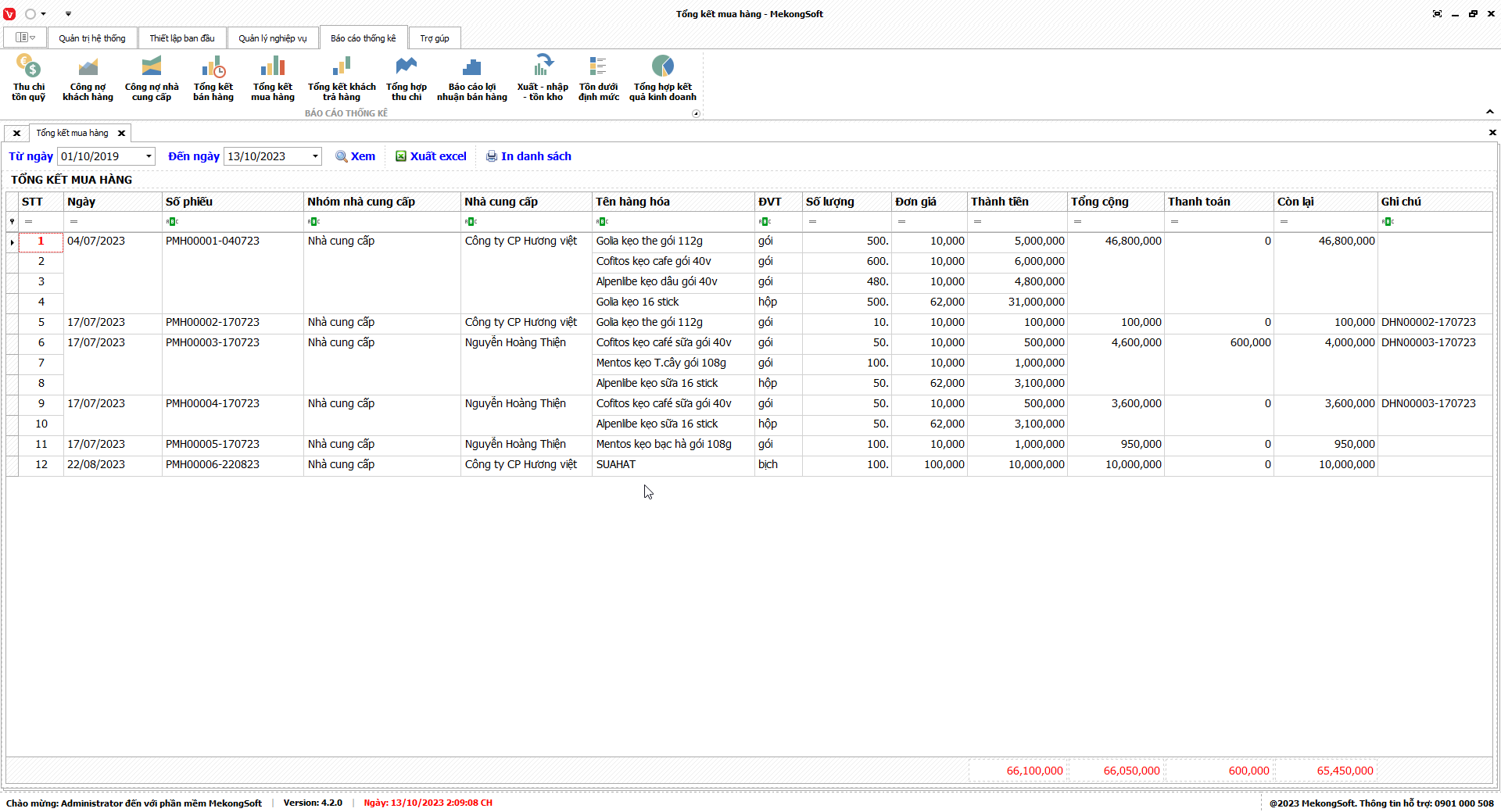Switch to Thiết lập ban đầu tab
Viewport: 1501px width, 812px height.
[181, 38]
